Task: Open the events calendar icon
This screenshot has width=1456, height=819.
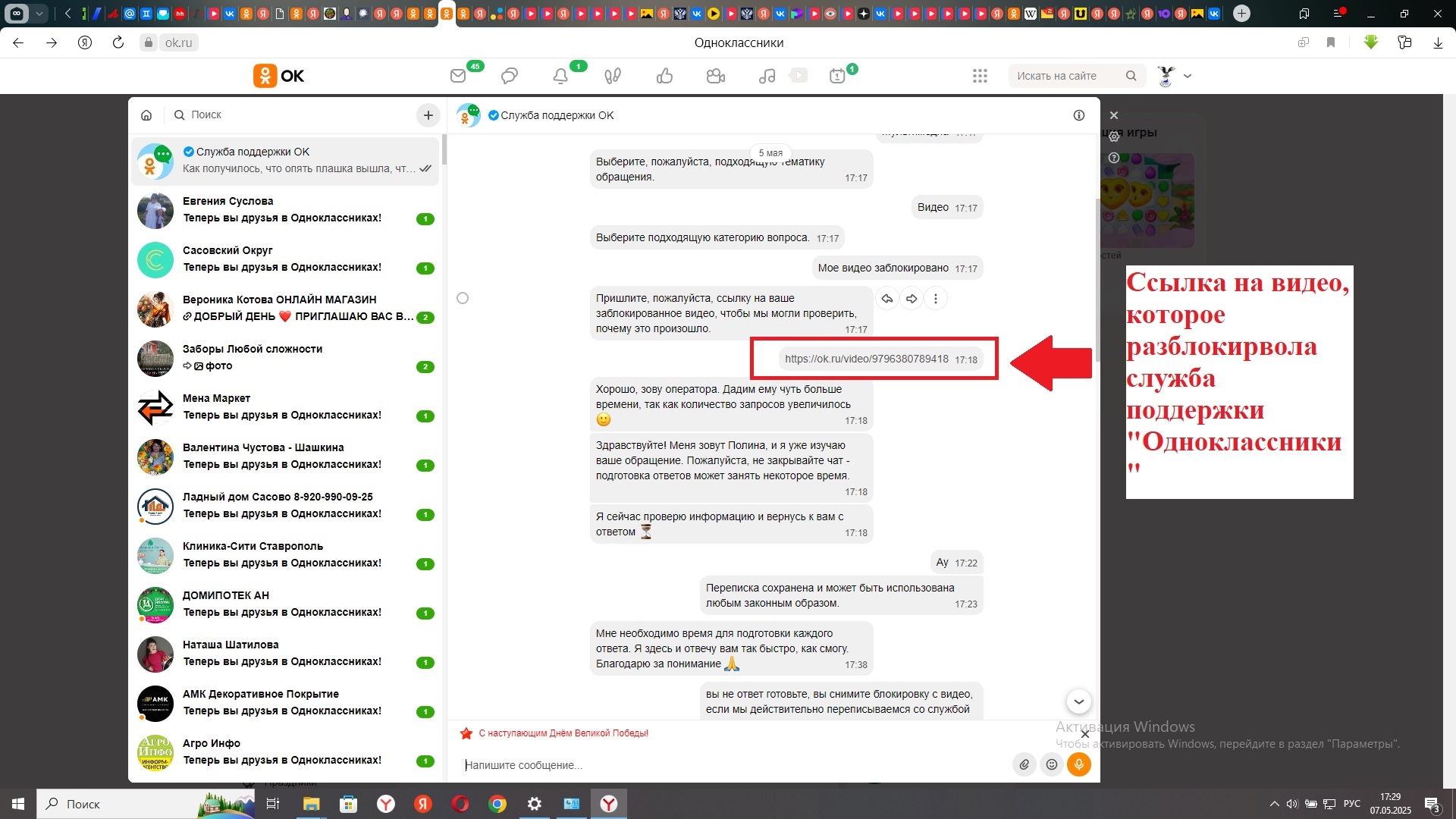Action: click(x=837, y=76)
